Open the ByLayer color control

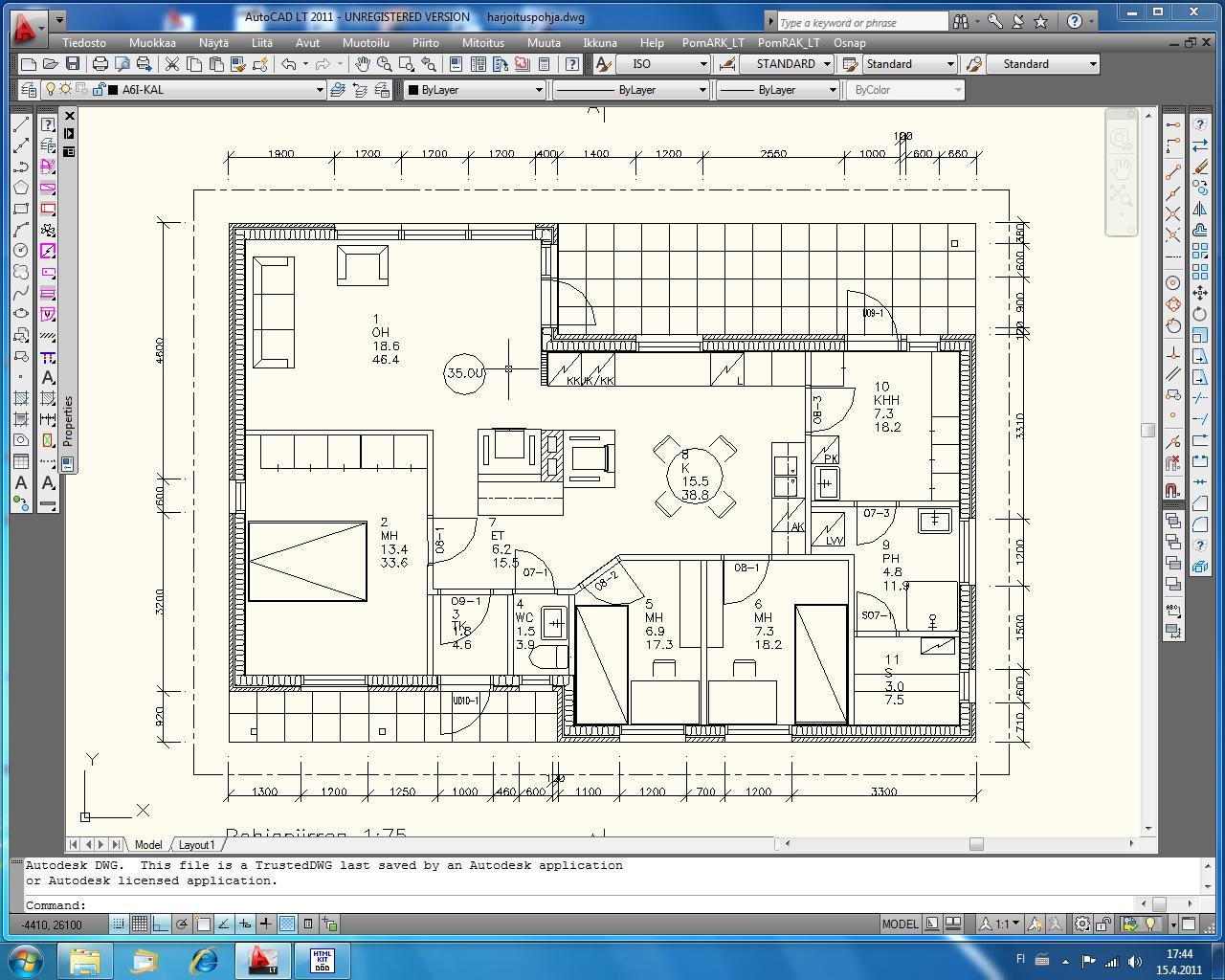[x=474, y=90]
